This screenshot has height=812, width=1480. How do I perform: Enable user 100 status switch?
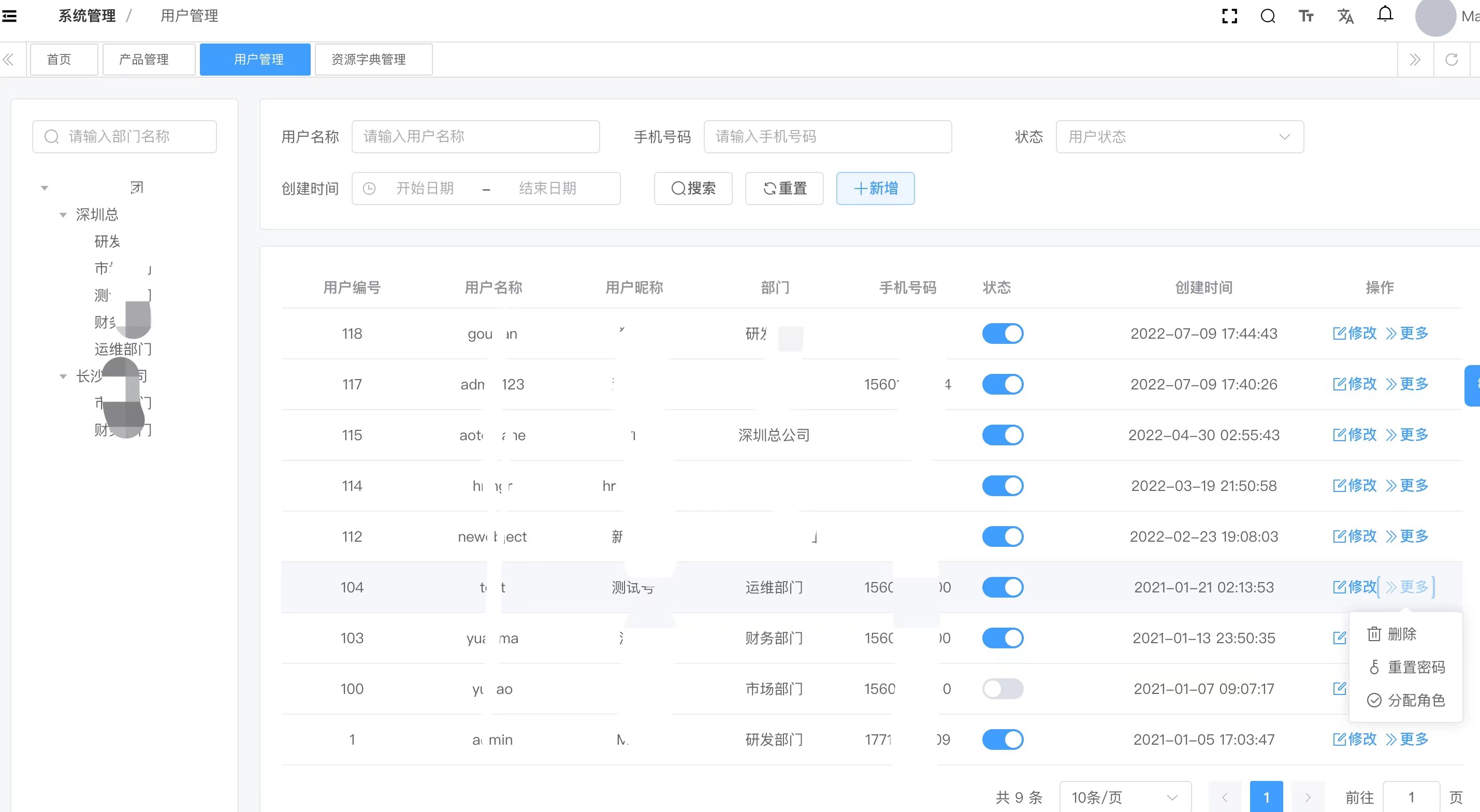click(x=1003, y=688)
